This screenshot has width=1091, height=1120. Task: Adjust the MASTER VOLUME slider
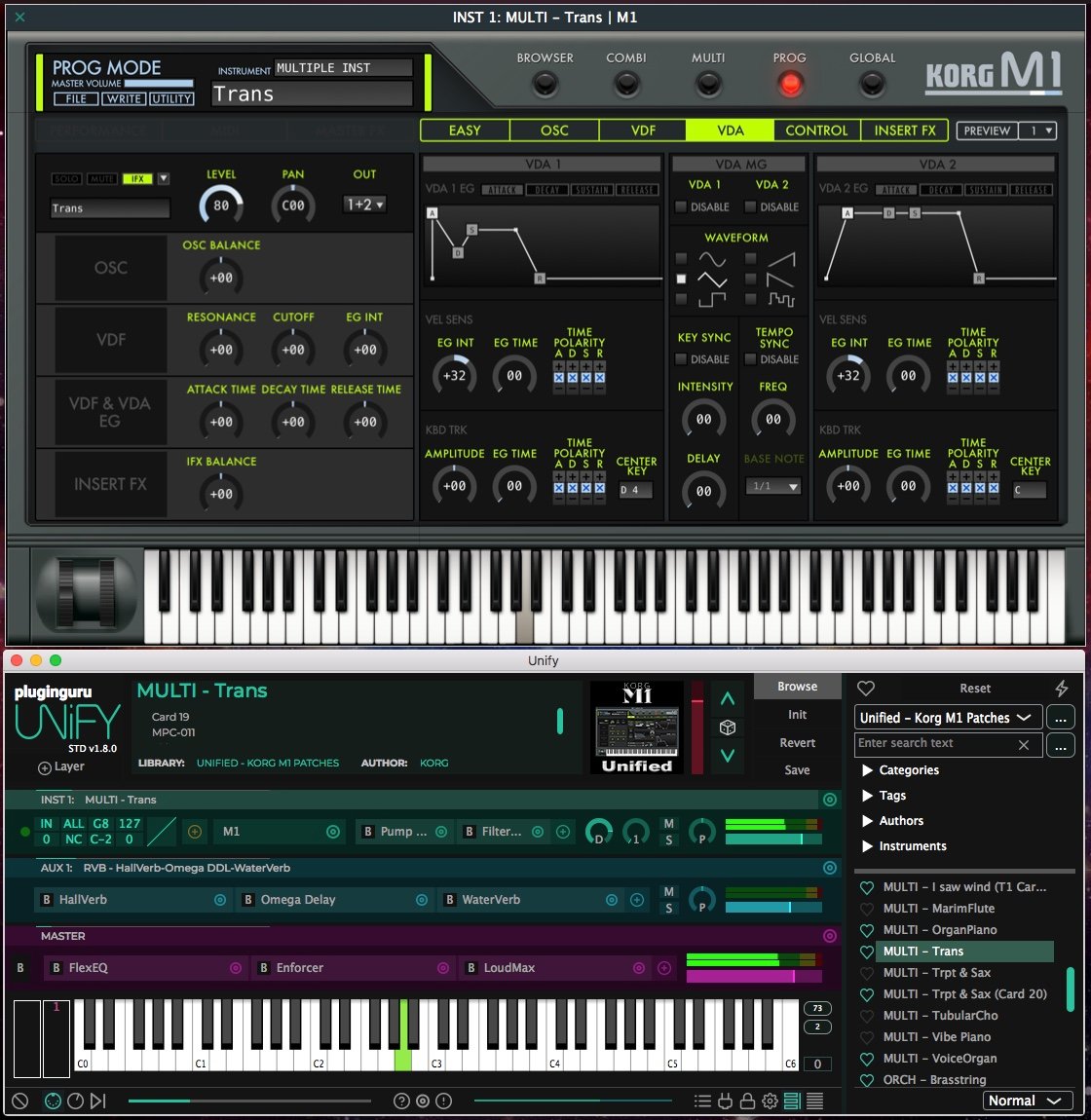tap(159, 84)
